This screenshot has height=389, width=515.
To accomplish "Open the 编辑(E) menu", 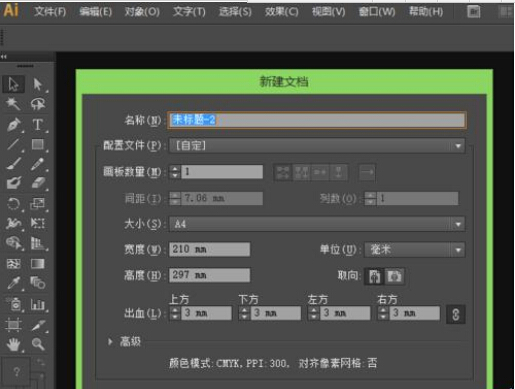I will 96,12.
